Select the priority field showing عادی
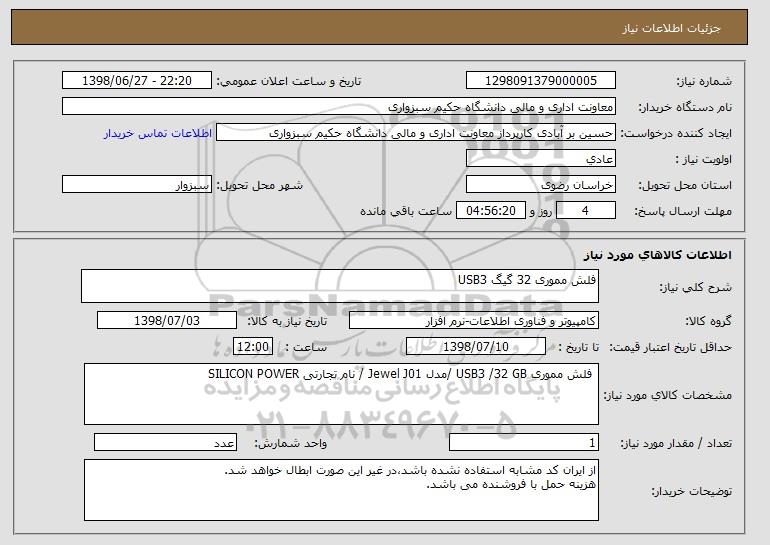 (541, 159)
